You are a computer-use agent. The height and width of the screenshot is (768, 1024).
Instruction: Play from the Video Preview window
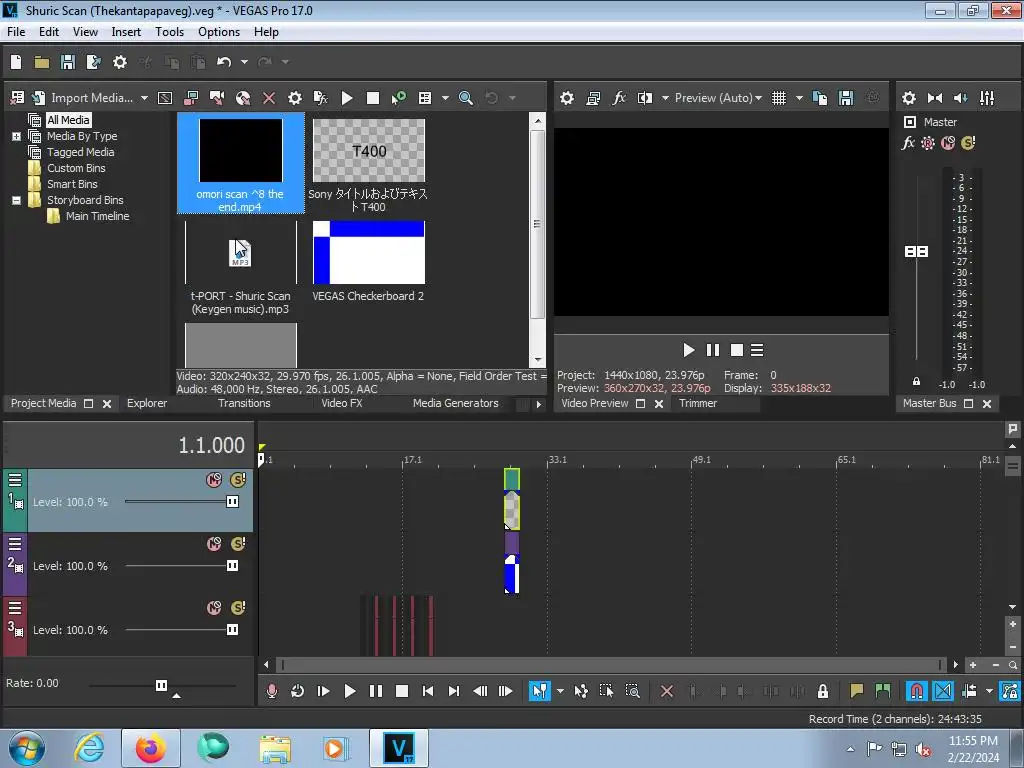coord(688,351)
